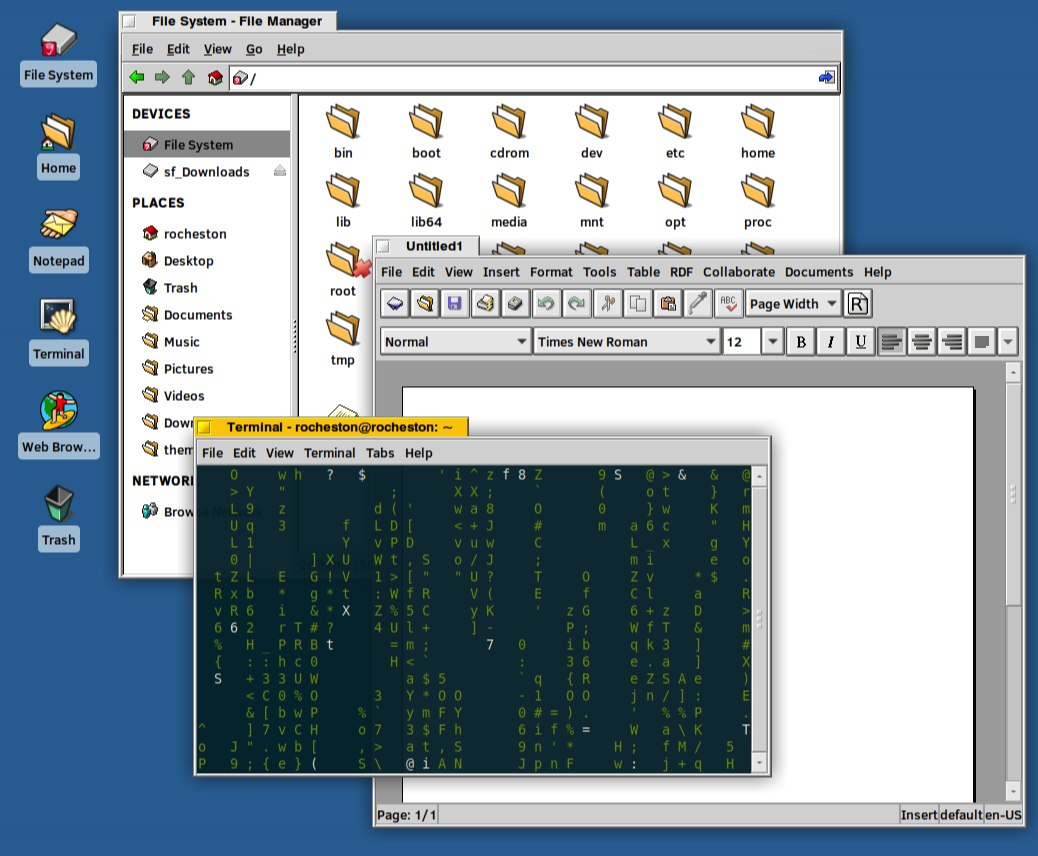Open the Table menu in Untitled1
This screenshot has width=1038, height=856.
(x=643, y=272)
